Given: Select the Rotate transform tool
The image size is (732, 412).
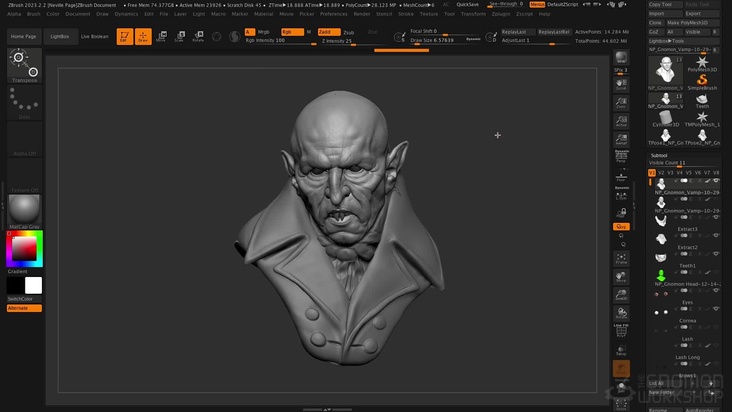Looking at the screenshot, I should 197,37.
